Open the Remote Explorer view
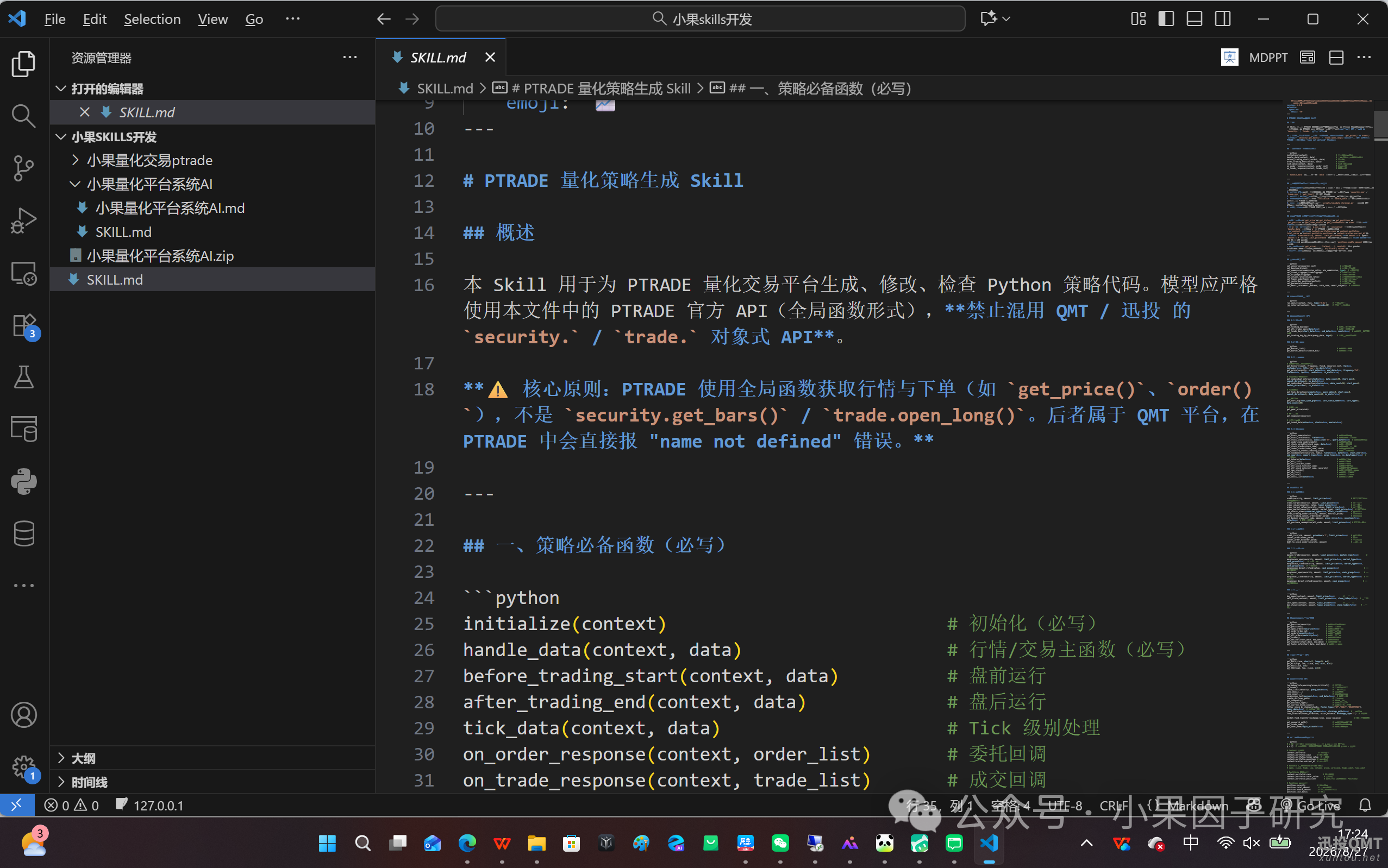The height and width of the screenshot is (868, 1388). pos(23,273)
